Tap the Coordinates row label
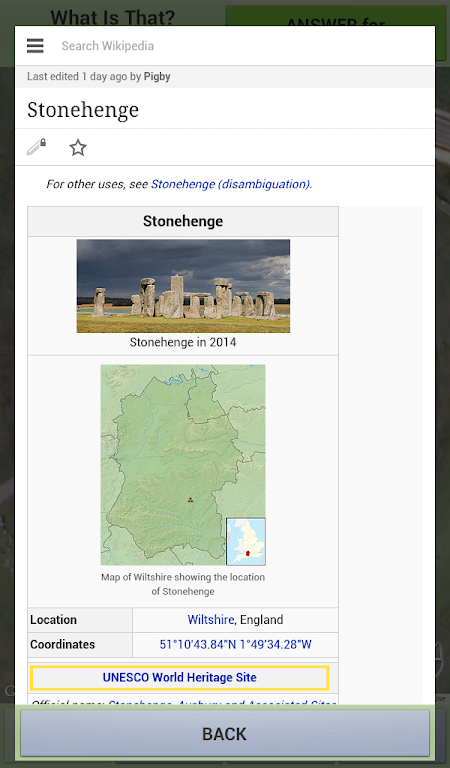The image size is (450, 768). [x=62, y=645]
